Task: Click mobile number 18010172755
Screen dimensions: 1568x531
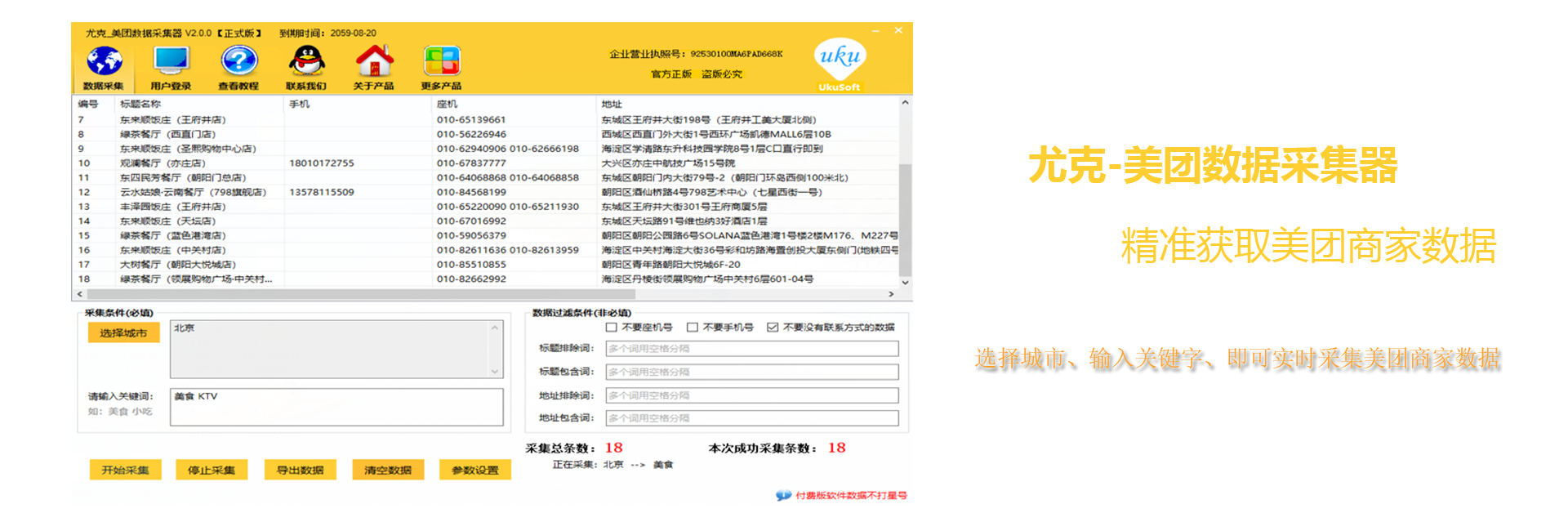Action: (x=322, y=163)
